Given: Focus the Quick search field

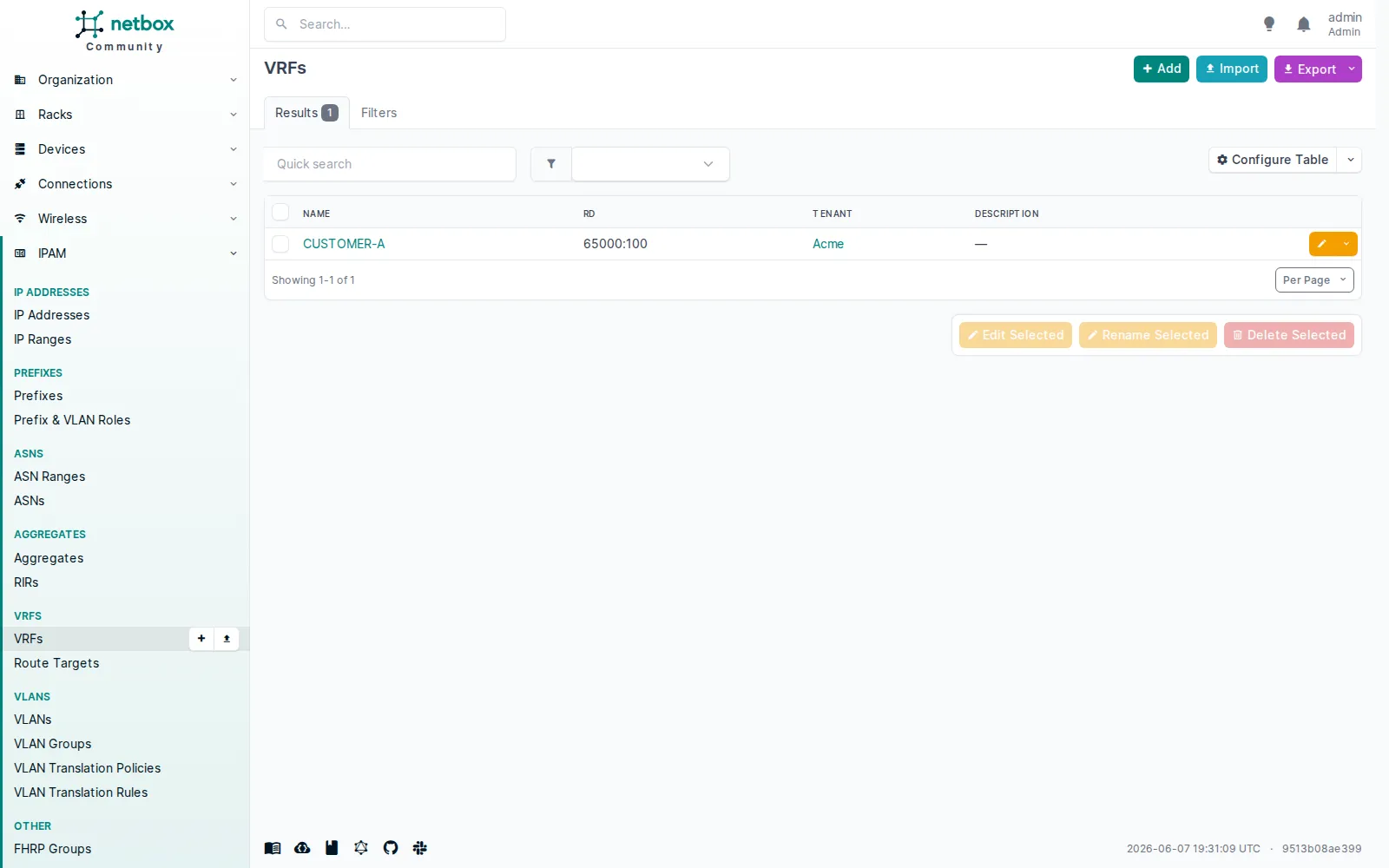Looking at the screenshot, I should pyautogui.click(x=390, y=164).
